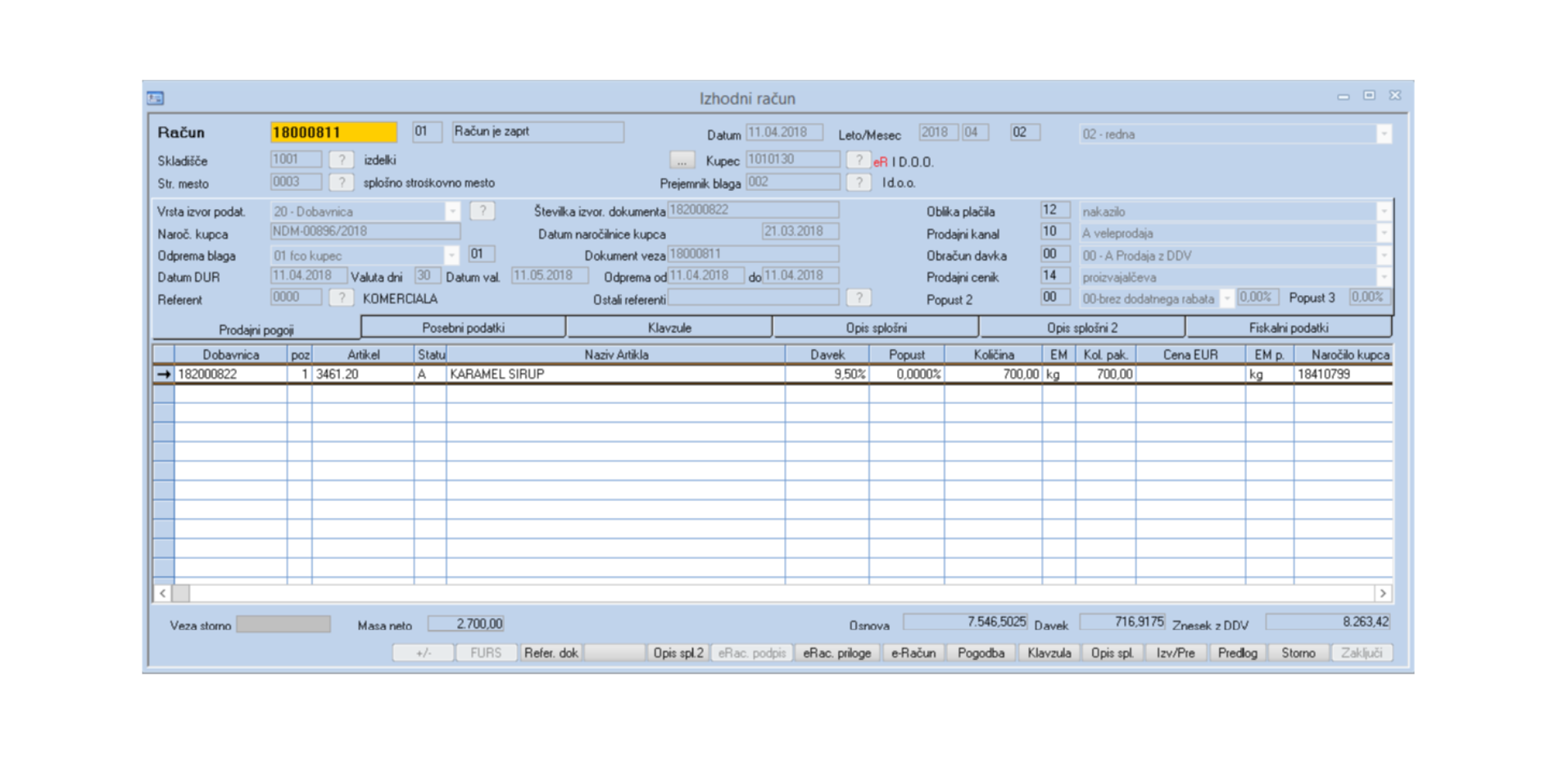Click the Datum field 11.04.2018
Viewport: 1568px width, 759px height.
[784, 133]
